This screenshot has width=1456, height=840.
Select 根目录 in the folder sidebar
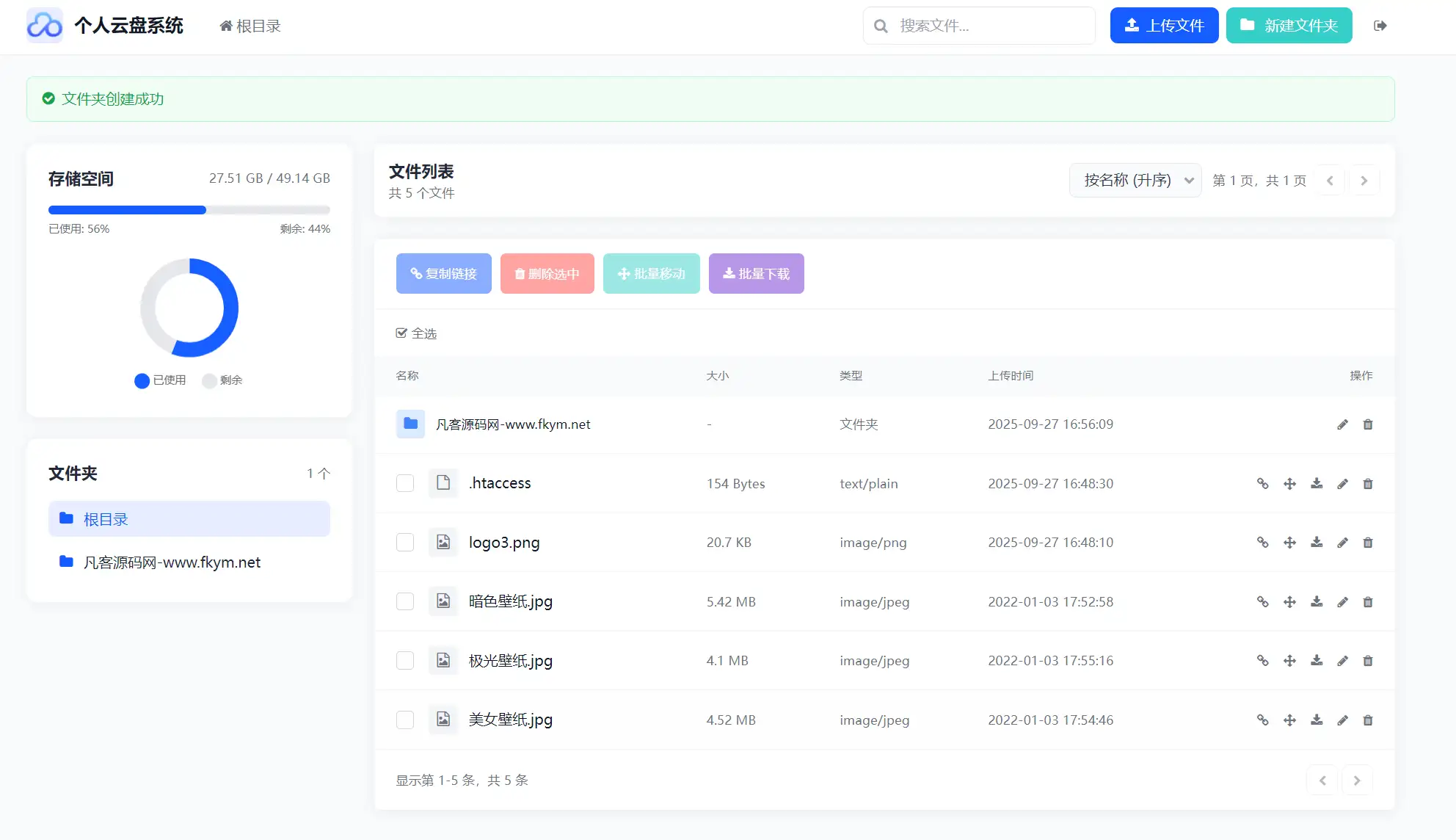point(189,519)
